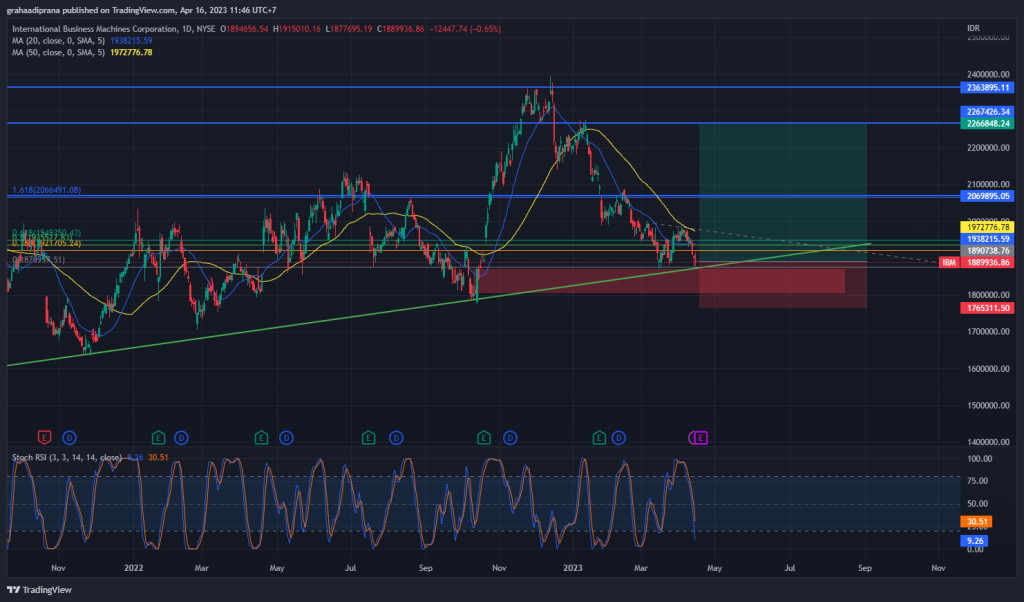Select the green 2266848.24 target price label
The image size is (1024, 602).
(x=987, y=123)
